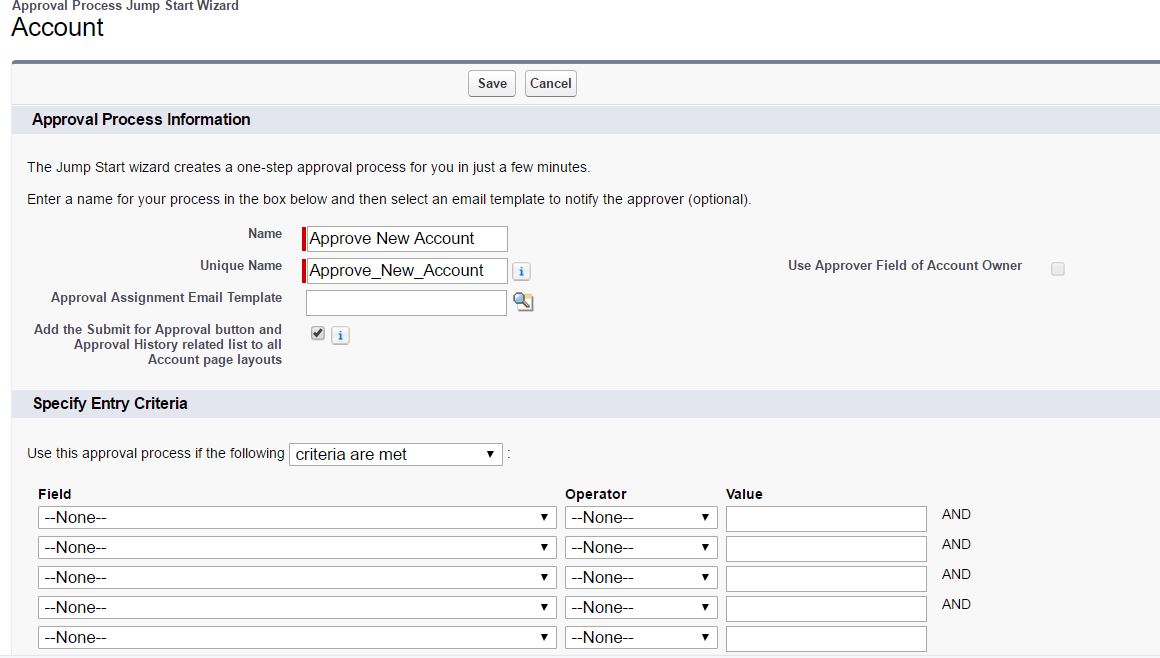Click info icon beside Submit for Approval checkbox

tap(340, 335)
